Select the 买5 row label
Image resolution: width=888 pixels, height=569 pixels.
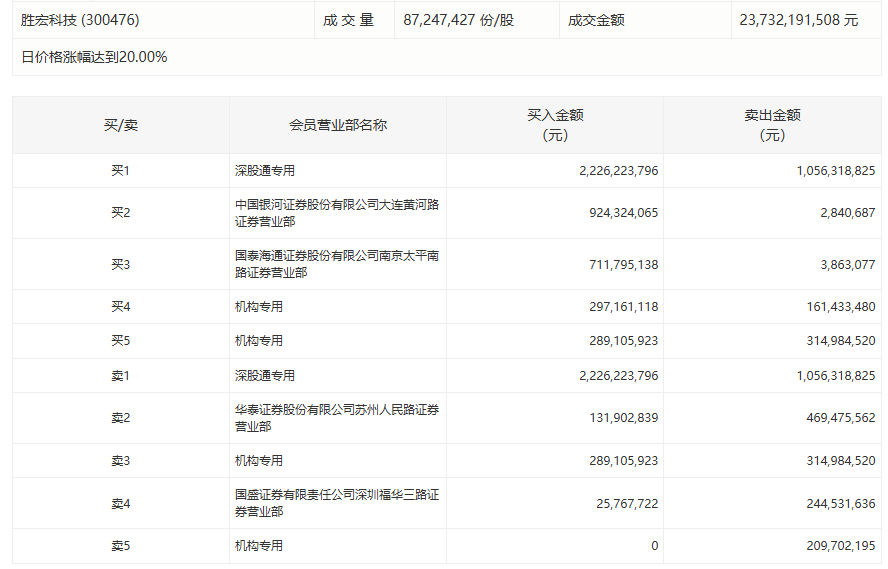[x=121, y=341]
